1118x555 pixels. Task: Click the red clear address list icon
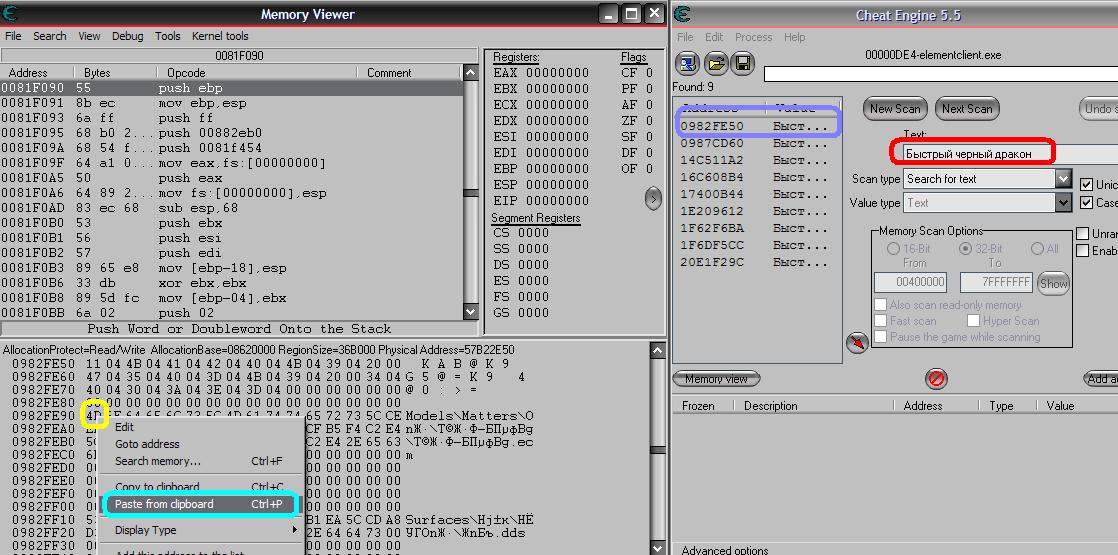935,379
